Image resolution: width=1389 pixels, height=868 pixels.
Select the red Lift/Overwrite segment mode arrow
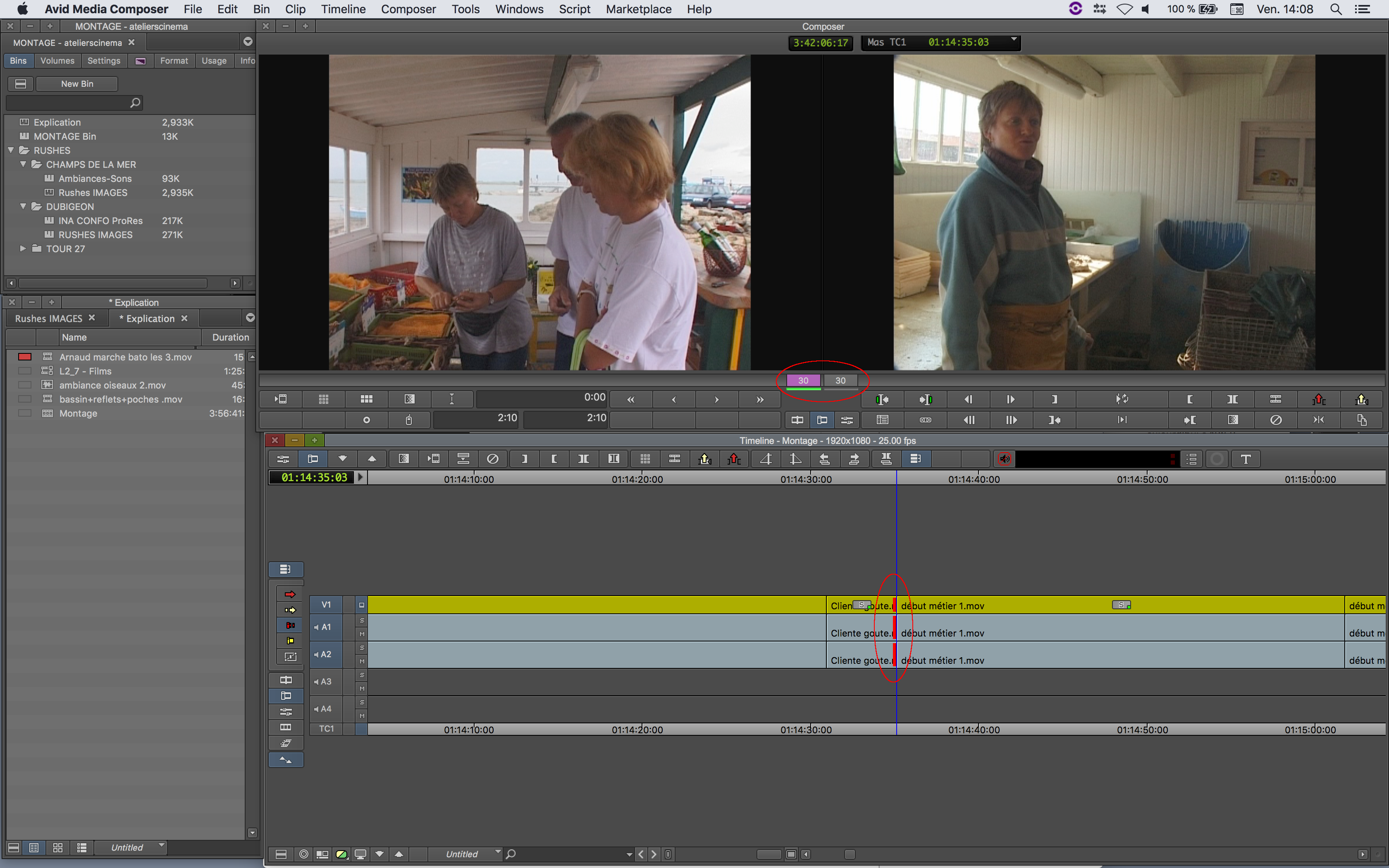point(290,594)
